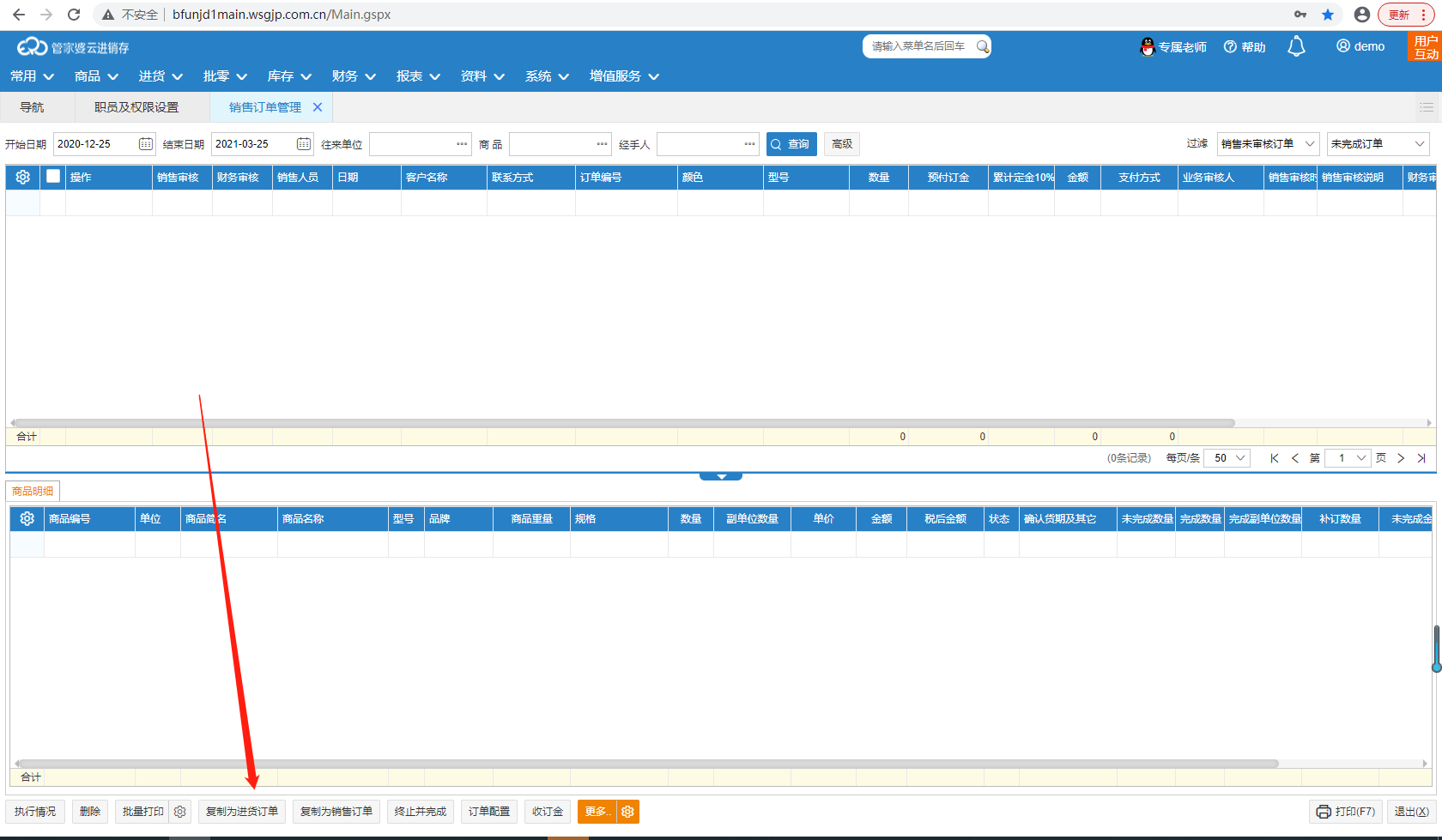Click 复制为进货订单 button
The width and height of the screenshot is (1442, 840).
click(242, 812)
